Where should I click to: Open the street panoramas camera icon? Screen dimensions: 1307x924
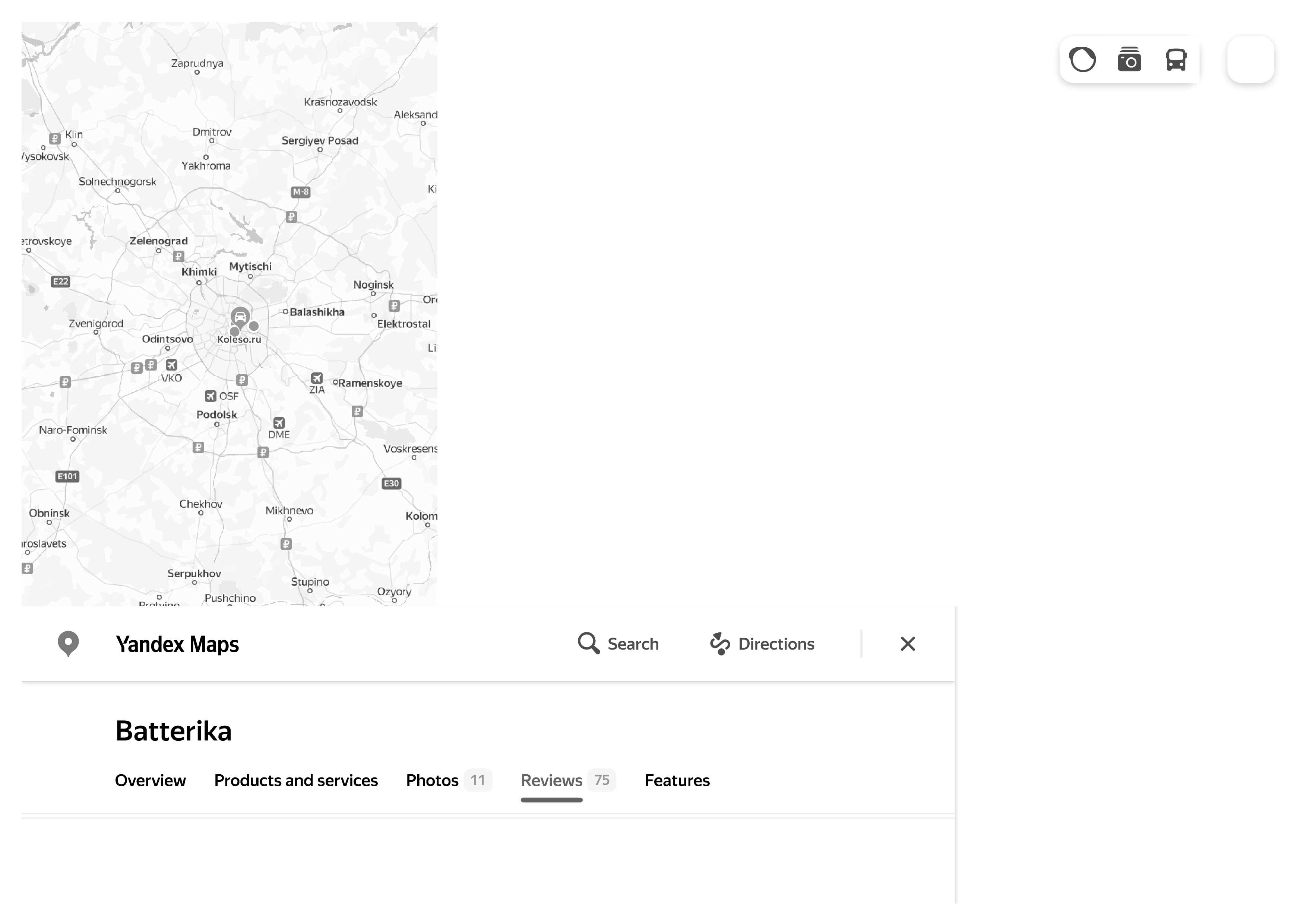click(1129, 60)
